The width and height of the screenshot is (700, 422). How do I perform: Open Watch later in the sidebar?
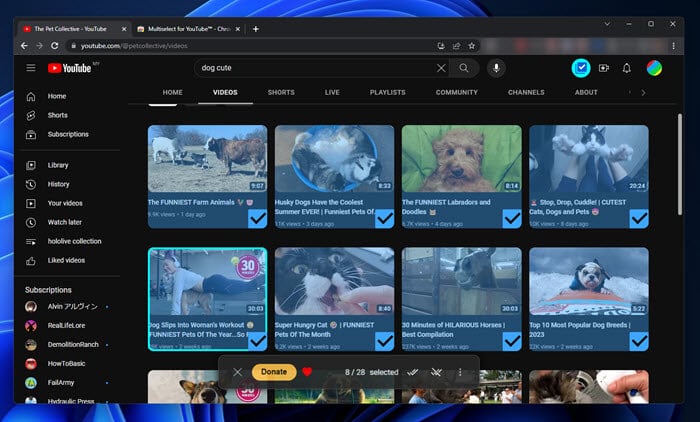[x=64, y=222]
